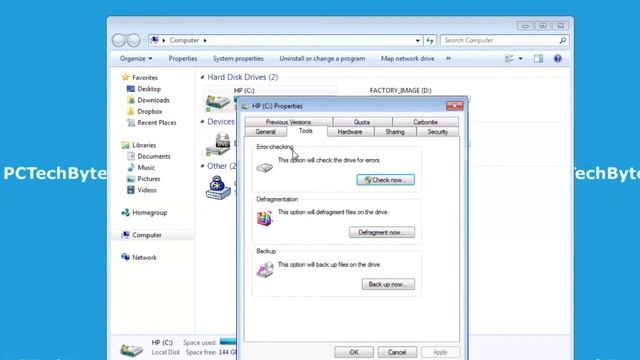Select Computer in the navigation pane
This screenshot has width=640, height=360.
pyautogui.click(x=147, y=235)
